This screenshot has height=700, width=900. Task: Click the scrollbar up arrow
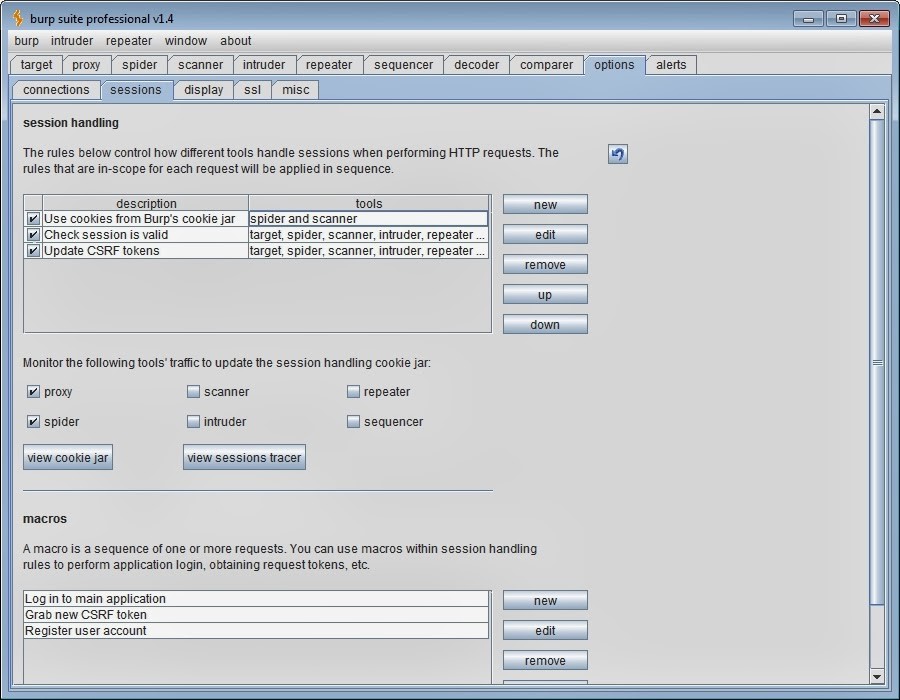(x=876, y=112)
